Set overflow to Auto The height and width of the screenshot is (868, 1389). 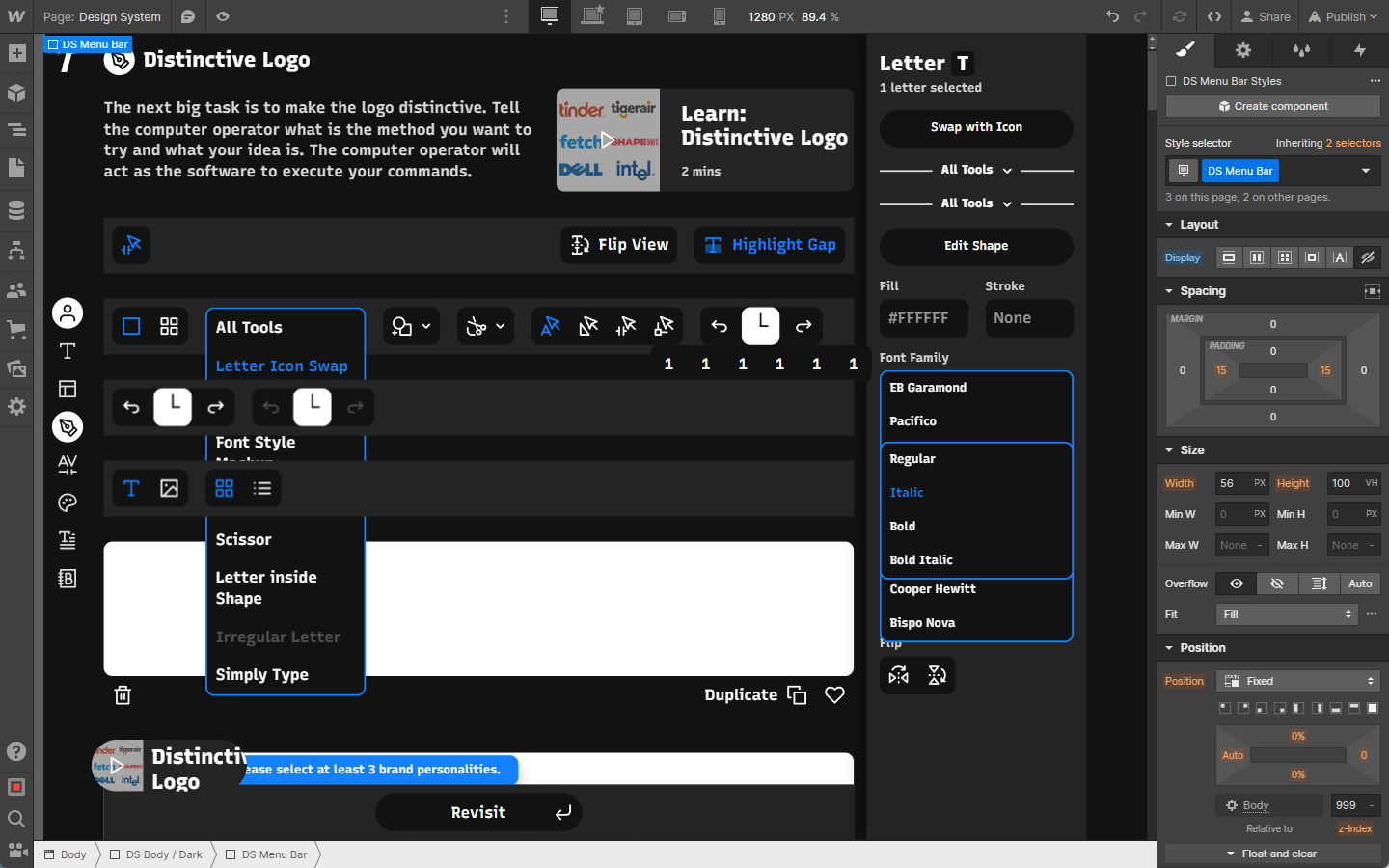[x=1360, y=583]
